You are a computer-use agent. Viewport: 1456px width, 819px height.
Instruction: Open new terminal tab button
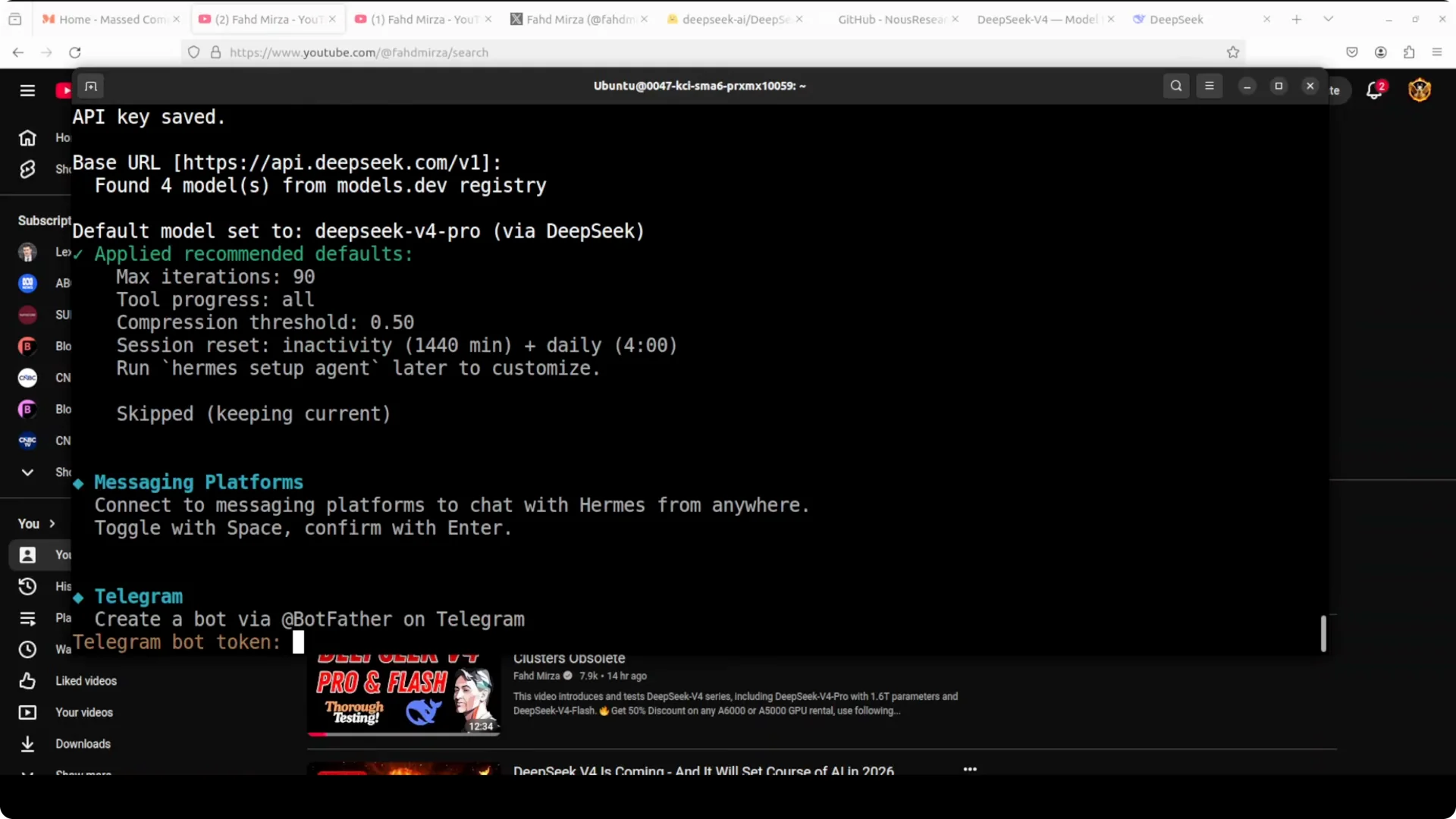pos(91,86)
